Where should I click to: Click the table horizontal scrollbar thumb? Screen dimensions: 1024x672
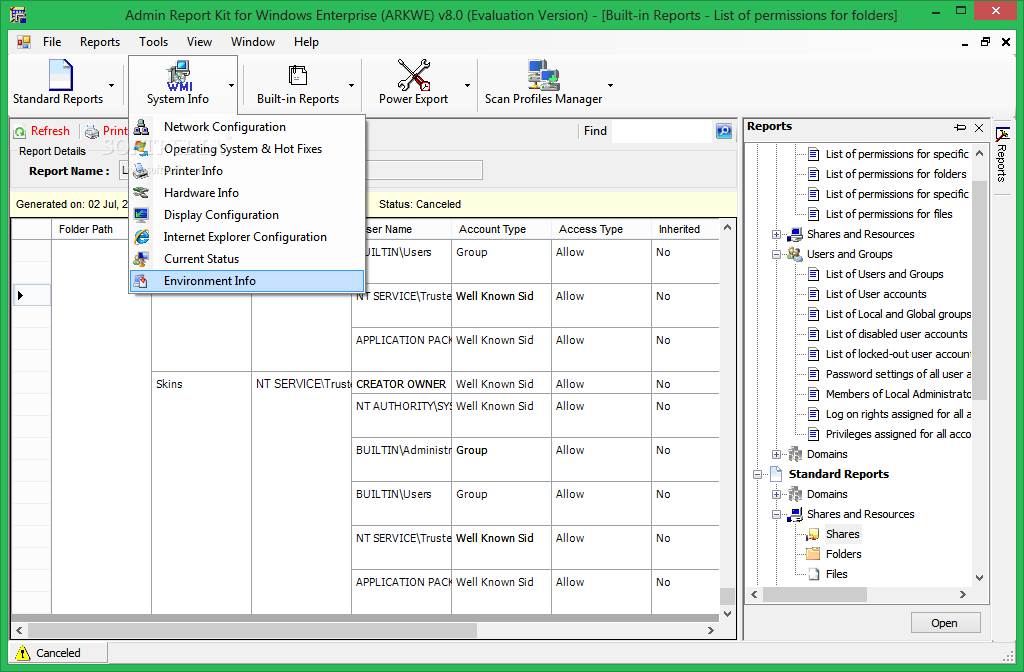click(252, 630)
